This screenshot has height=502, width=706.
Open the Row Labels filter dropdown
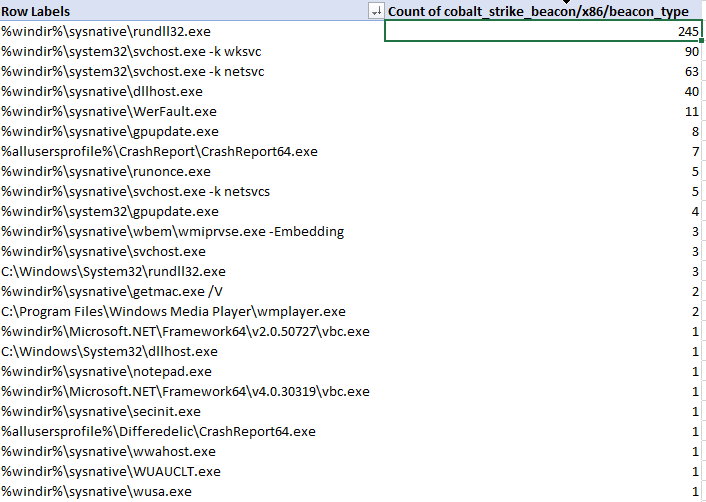(376, 11)
